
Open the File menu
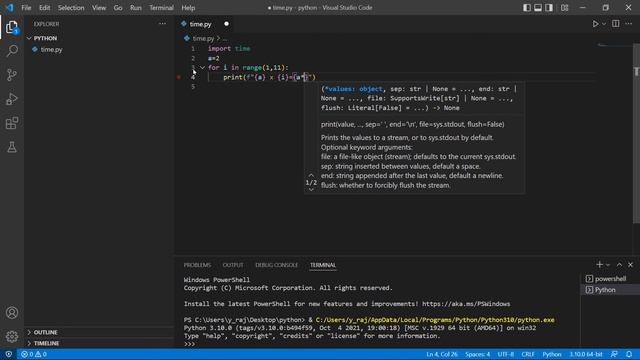[26, 8]
